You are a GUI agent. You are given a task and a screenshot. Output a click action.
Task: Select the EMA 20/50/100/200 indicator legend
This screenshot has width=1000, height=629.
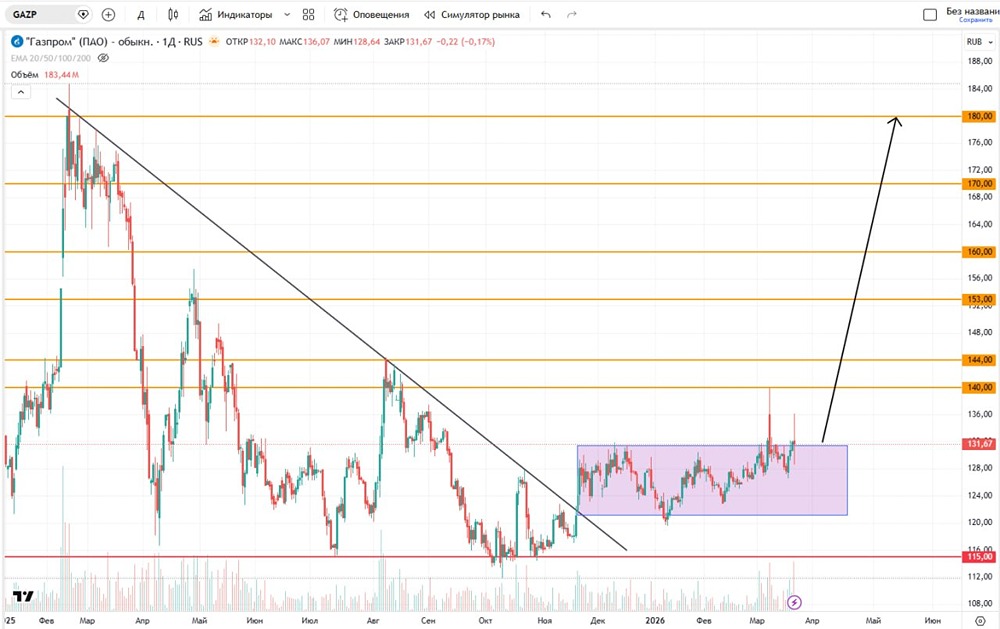[x=51, y=58]
